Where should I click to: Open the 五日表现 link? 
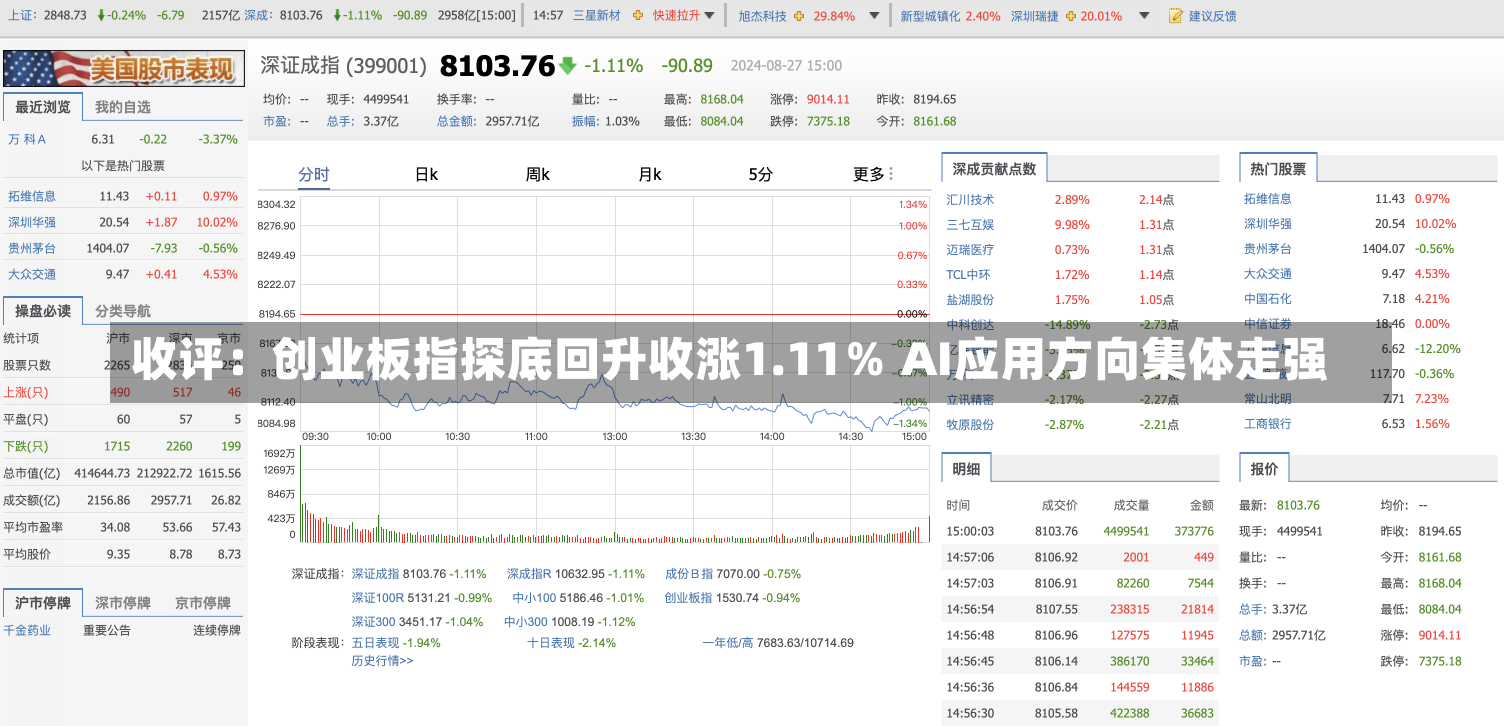(x=375, y=643)
